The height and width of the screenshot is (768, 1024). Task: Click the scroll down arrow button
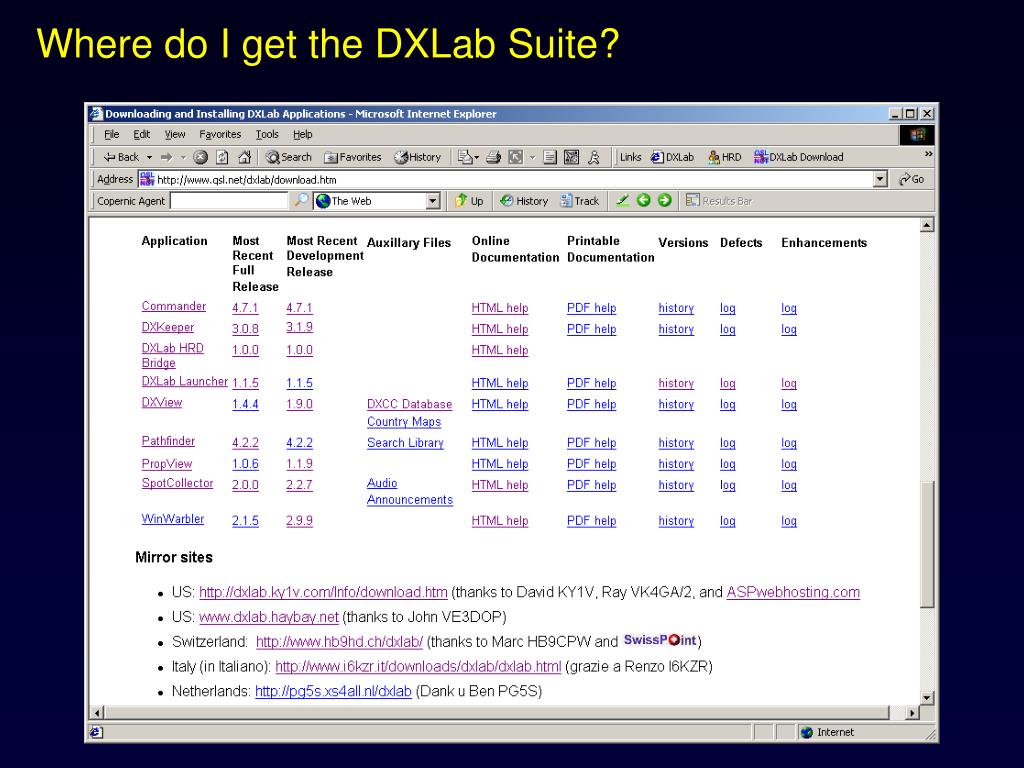tap(927, 697)
